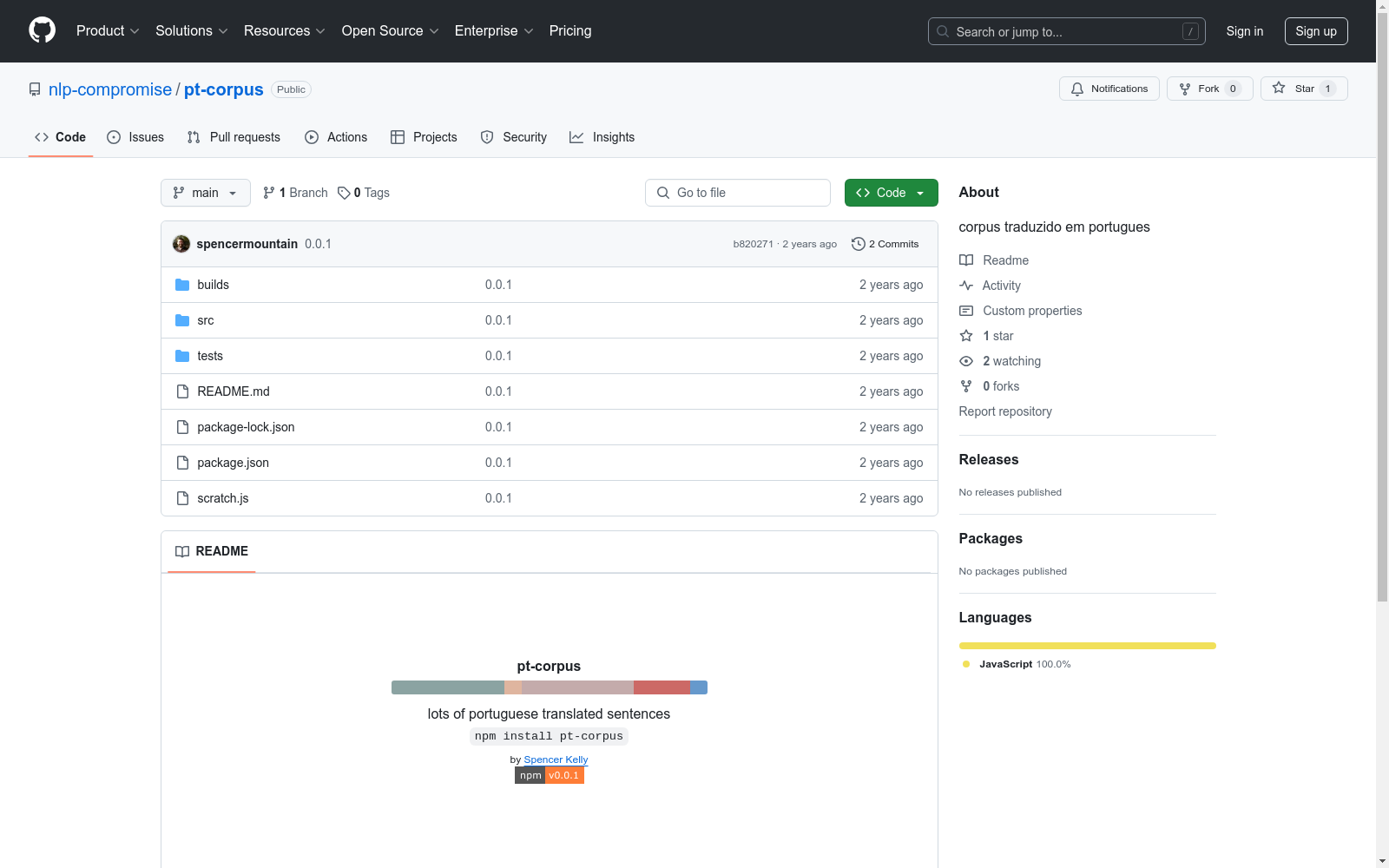Expand the Resources menu
Screen dimensions: 1389x868
[x=285, y=31]
